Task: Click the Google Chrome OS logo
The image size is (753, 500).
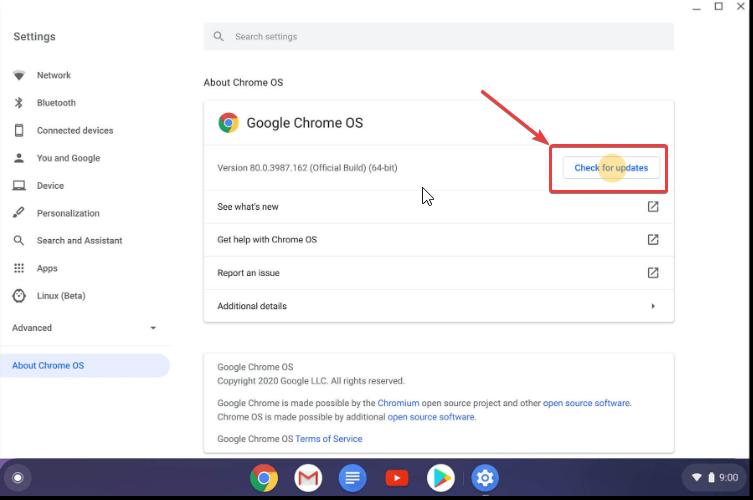Action: click(228, 123)
